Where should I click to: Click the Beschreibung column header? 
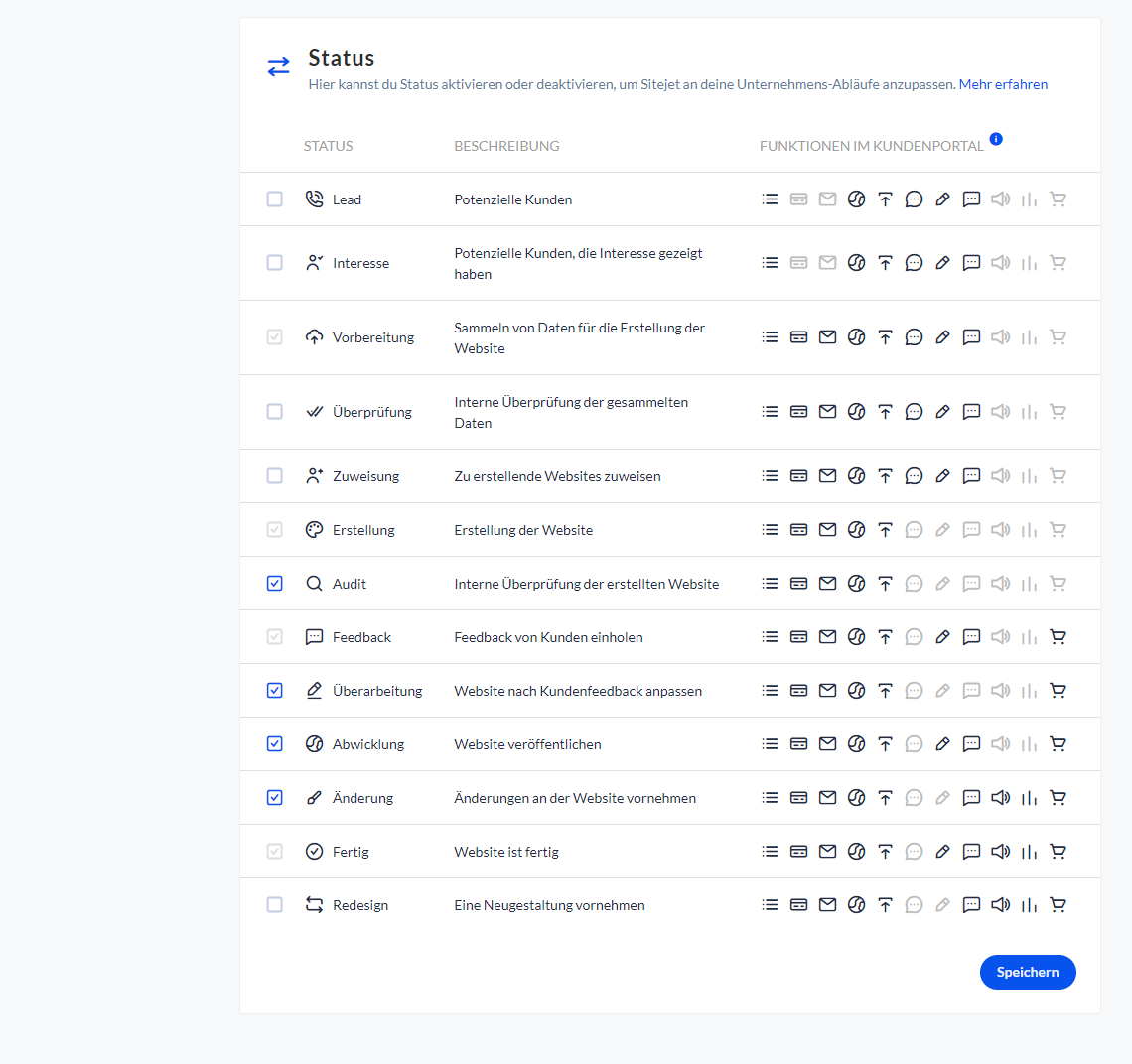(x=506, y=146)
